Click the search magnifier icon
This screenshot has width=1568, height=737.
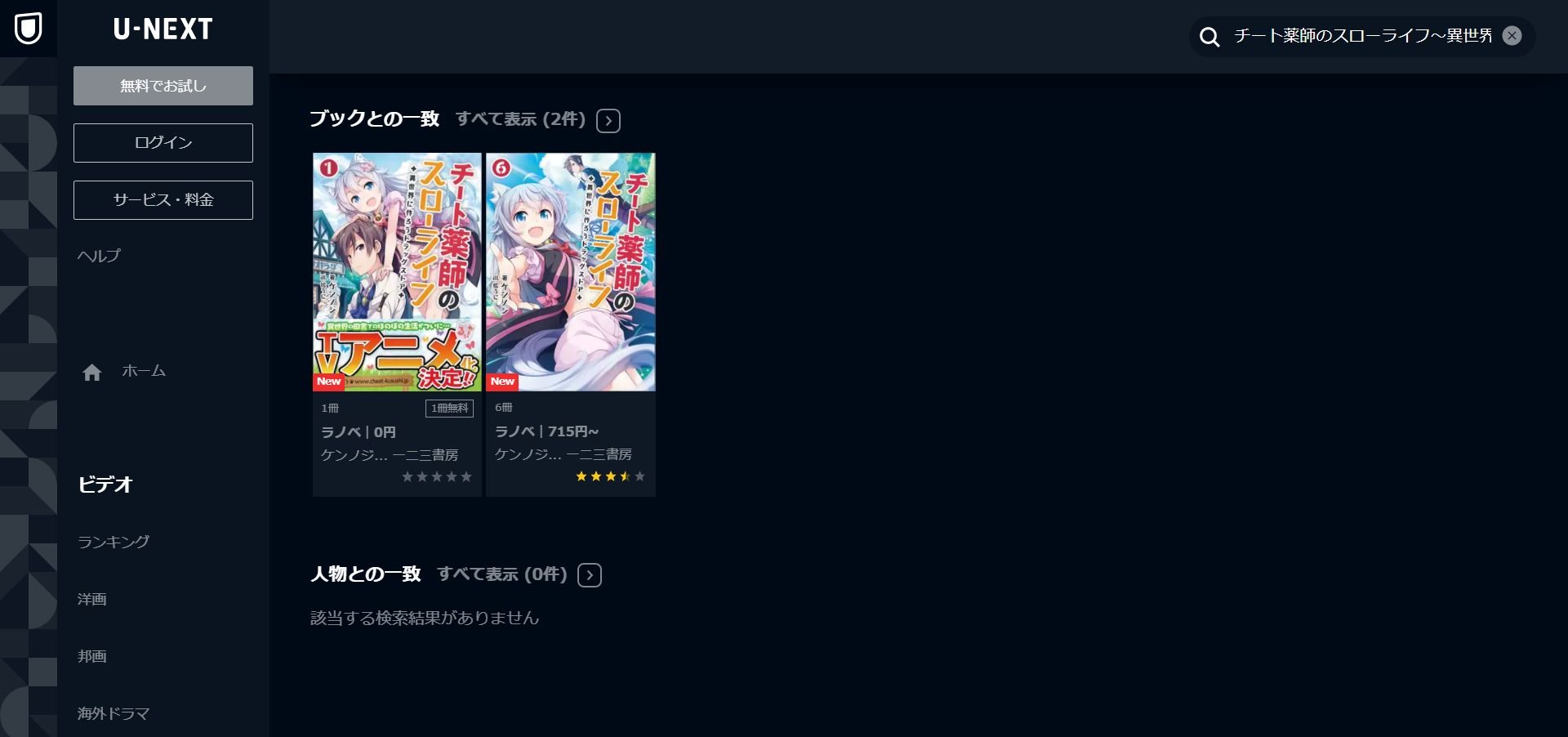1209,37
